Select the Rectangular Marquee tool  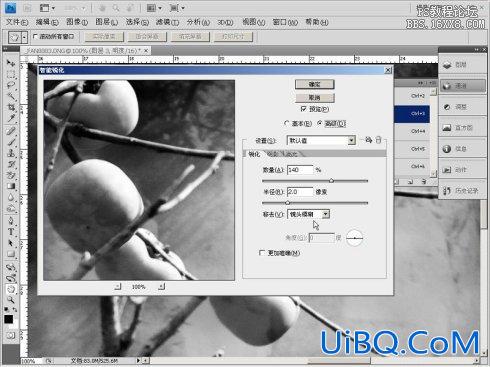[x=11, y=74]
